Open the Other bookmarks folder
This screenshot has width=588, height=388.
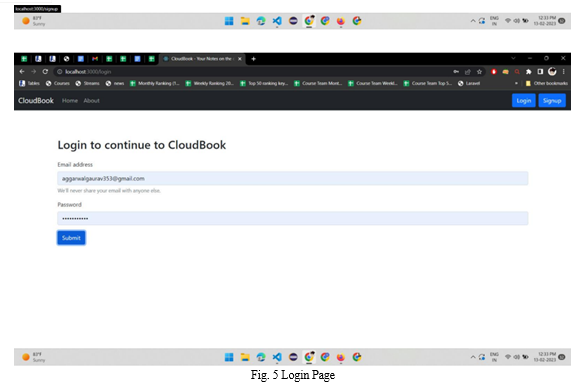pyautogui.click(x=547, y=83)
